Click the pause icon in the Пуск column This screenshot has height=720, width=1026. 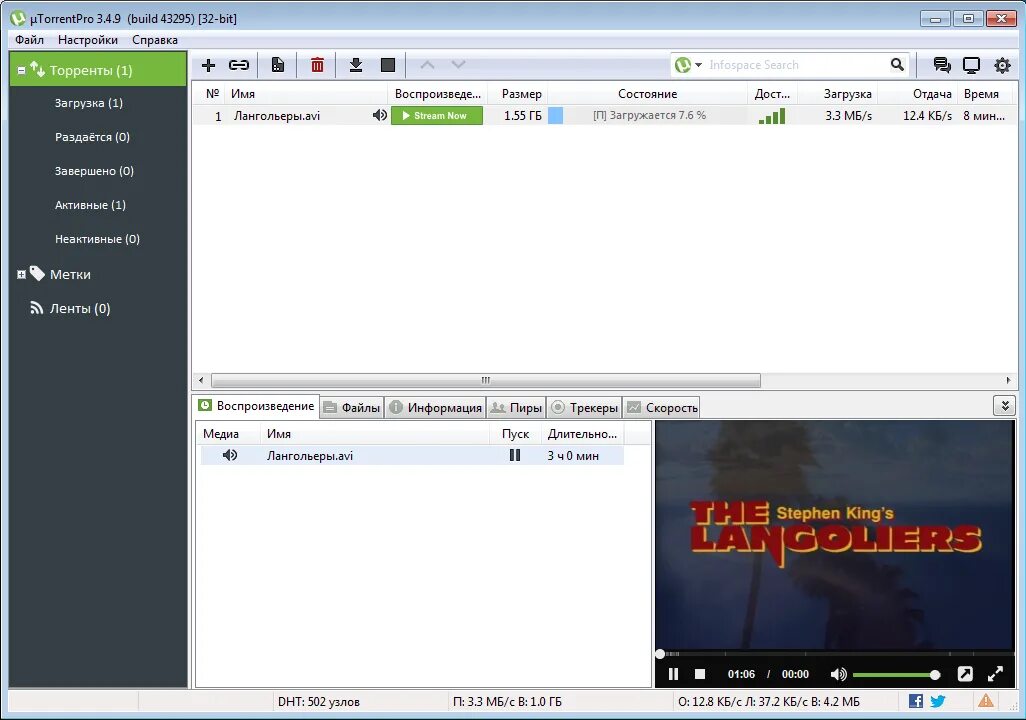click(515, 455)
